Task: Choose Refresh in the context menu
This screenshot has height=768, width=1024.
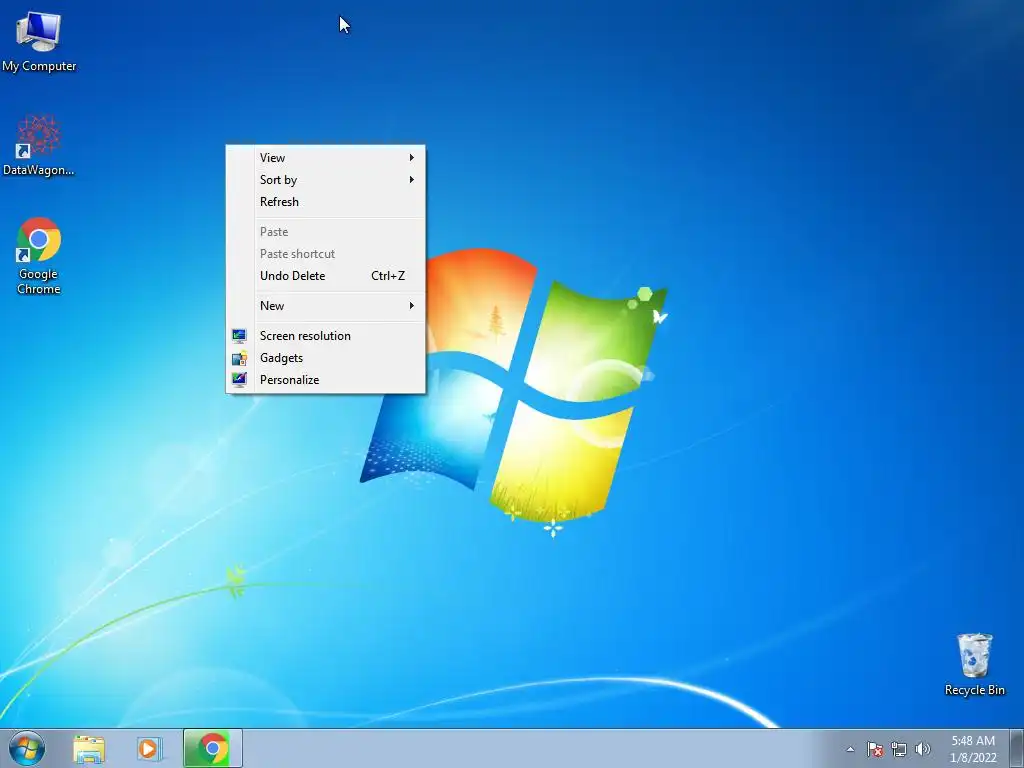Action: pyautogui.click(x=326, y=202)
